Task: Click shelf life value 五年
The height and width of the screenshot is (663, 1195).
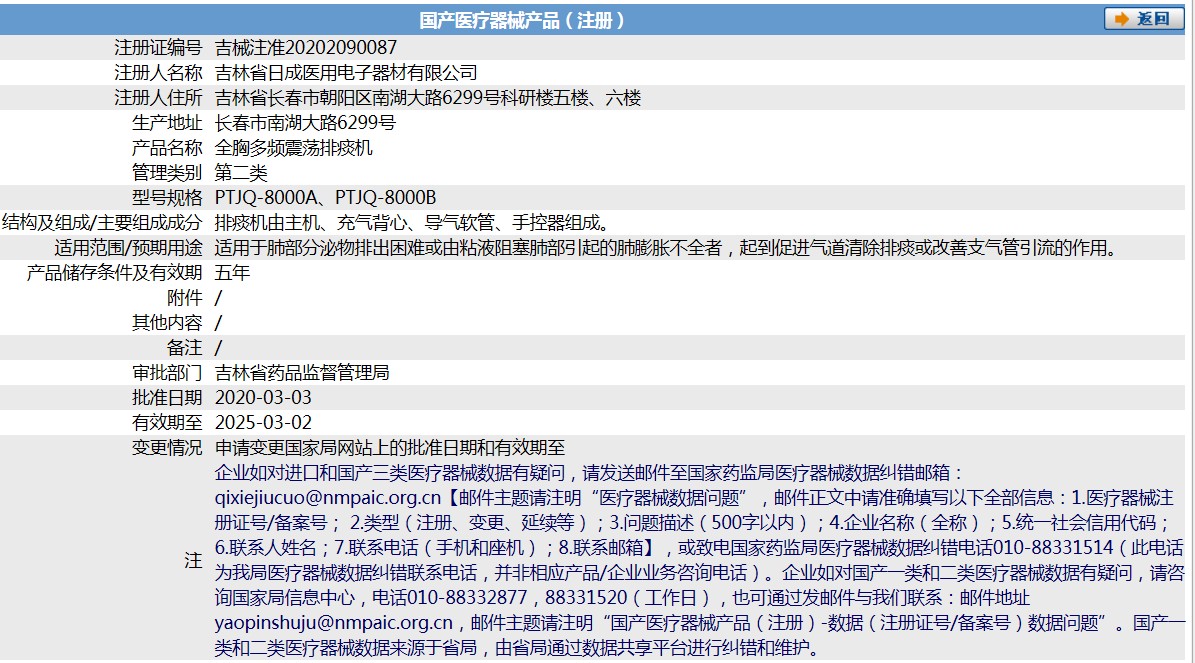Action: [232, 273]
